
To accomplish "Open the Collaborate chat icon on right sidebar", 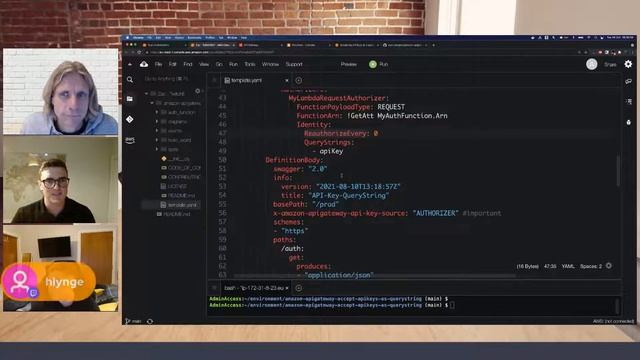I will [x=629, y=81].
